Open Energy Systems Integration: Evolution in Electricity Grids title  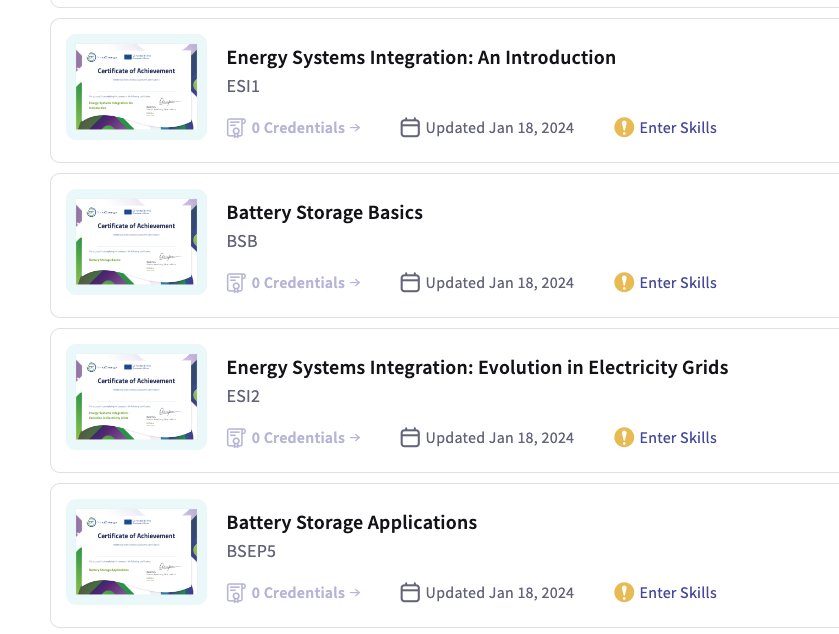coord(477,368)
